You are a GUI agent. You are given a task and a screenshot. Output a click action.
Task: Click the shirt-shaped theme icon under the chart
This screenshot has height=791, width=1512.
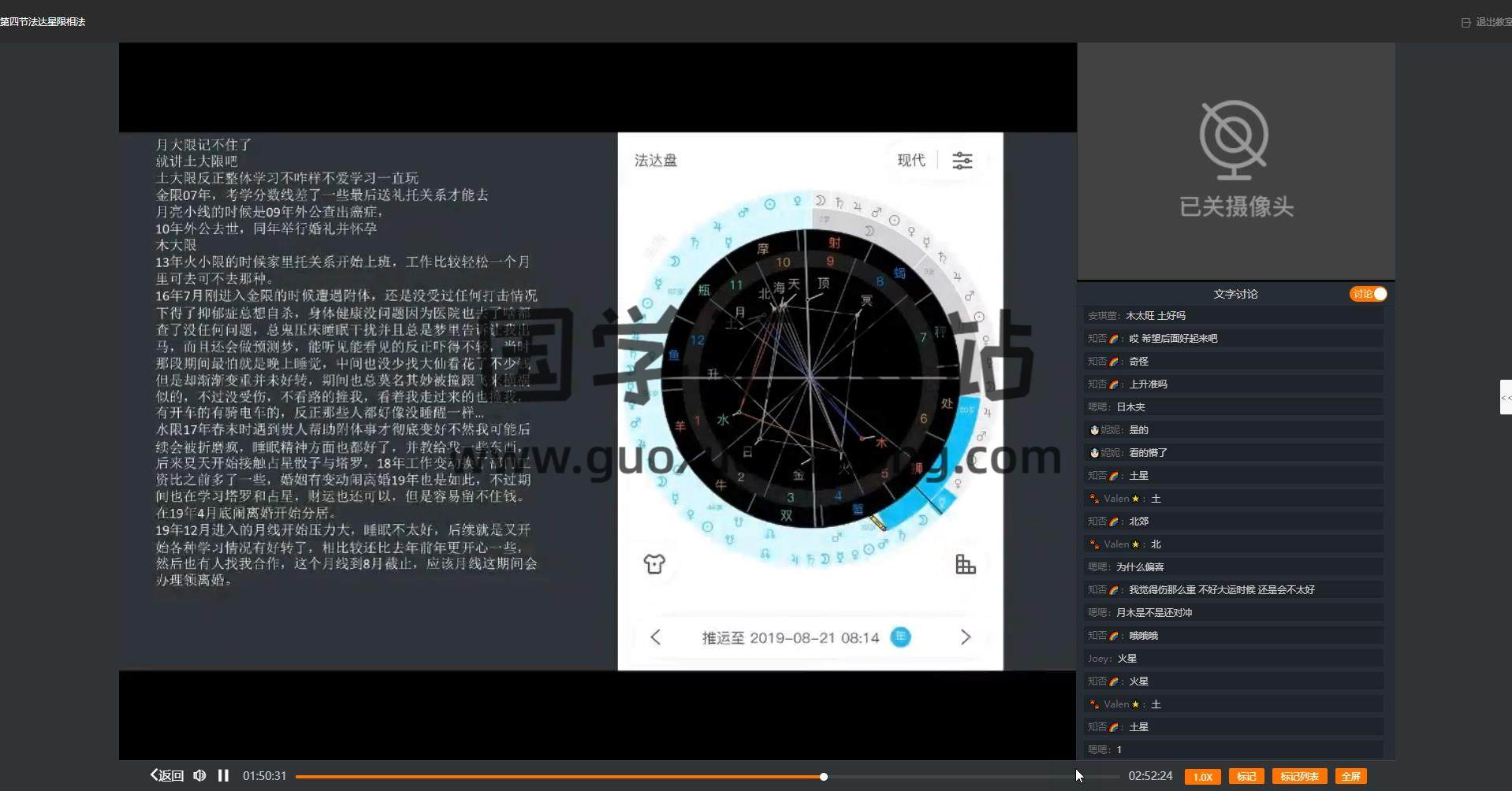(x=654, y=564)
